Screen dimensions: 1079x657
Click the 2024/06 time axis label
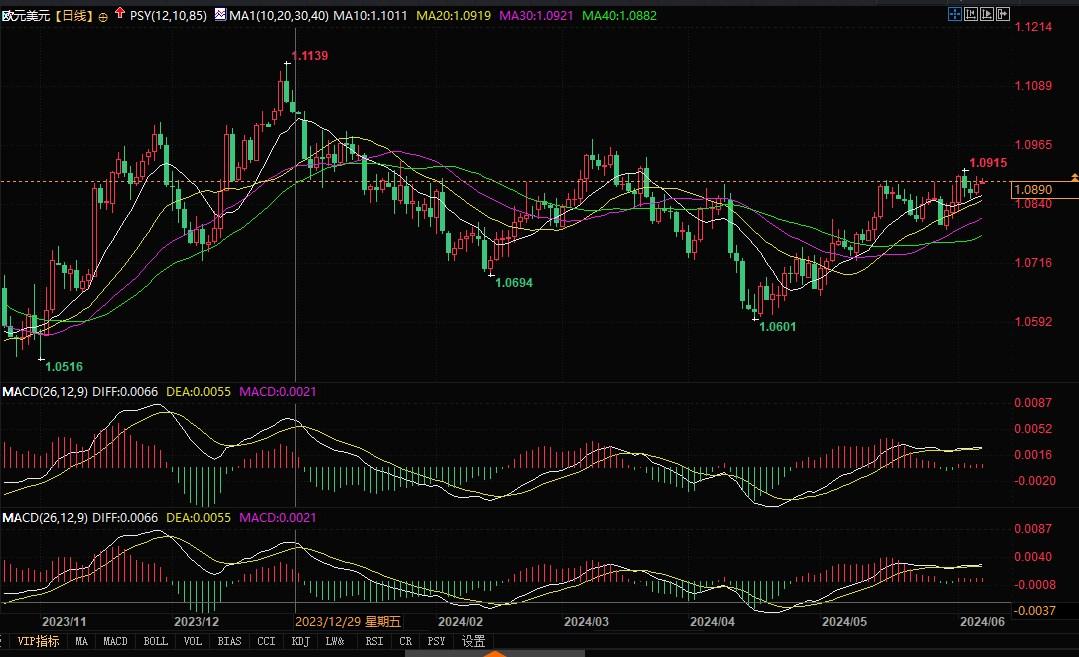tap(983, 621)
